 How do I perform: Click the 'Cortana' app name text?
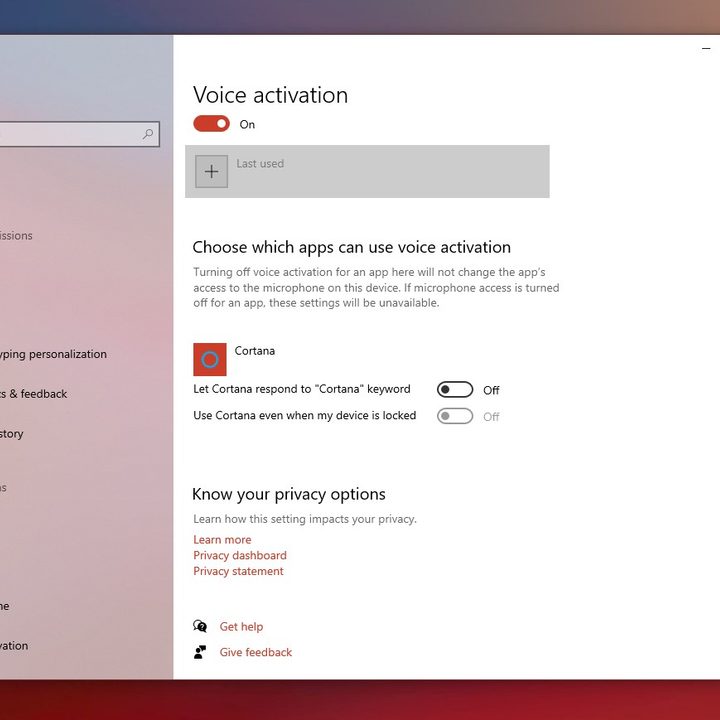pos(255,351)
